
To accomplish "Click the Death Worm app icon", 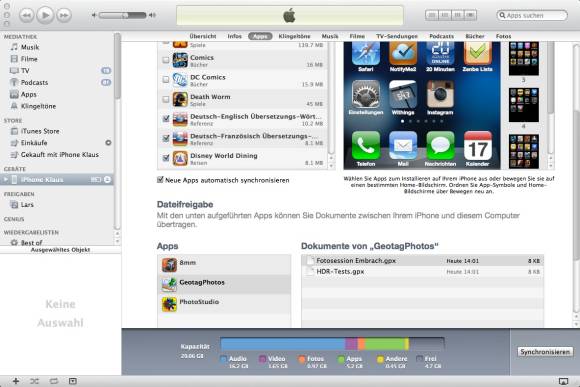I will click(180, 100).
